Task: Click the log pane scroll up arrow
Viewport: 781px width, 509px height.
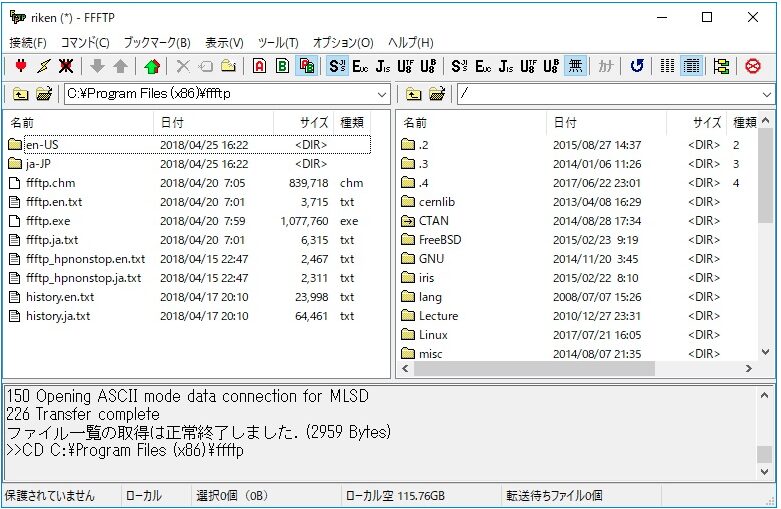Action: tap(765, 395)
